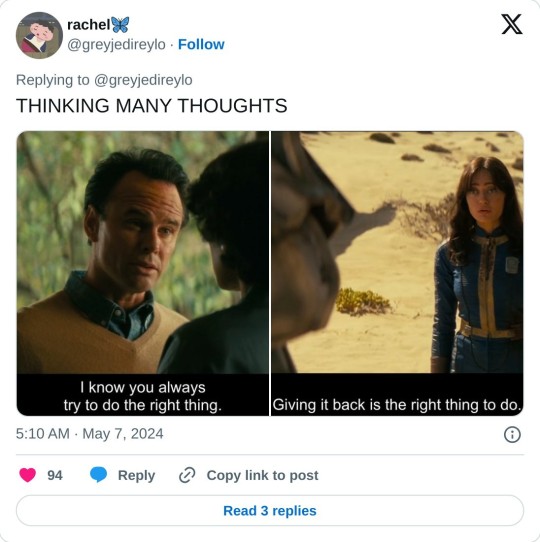Viewport: 540px width, 542px height.
Task: Open rachel's profile avatar
Action: (39, 35)
